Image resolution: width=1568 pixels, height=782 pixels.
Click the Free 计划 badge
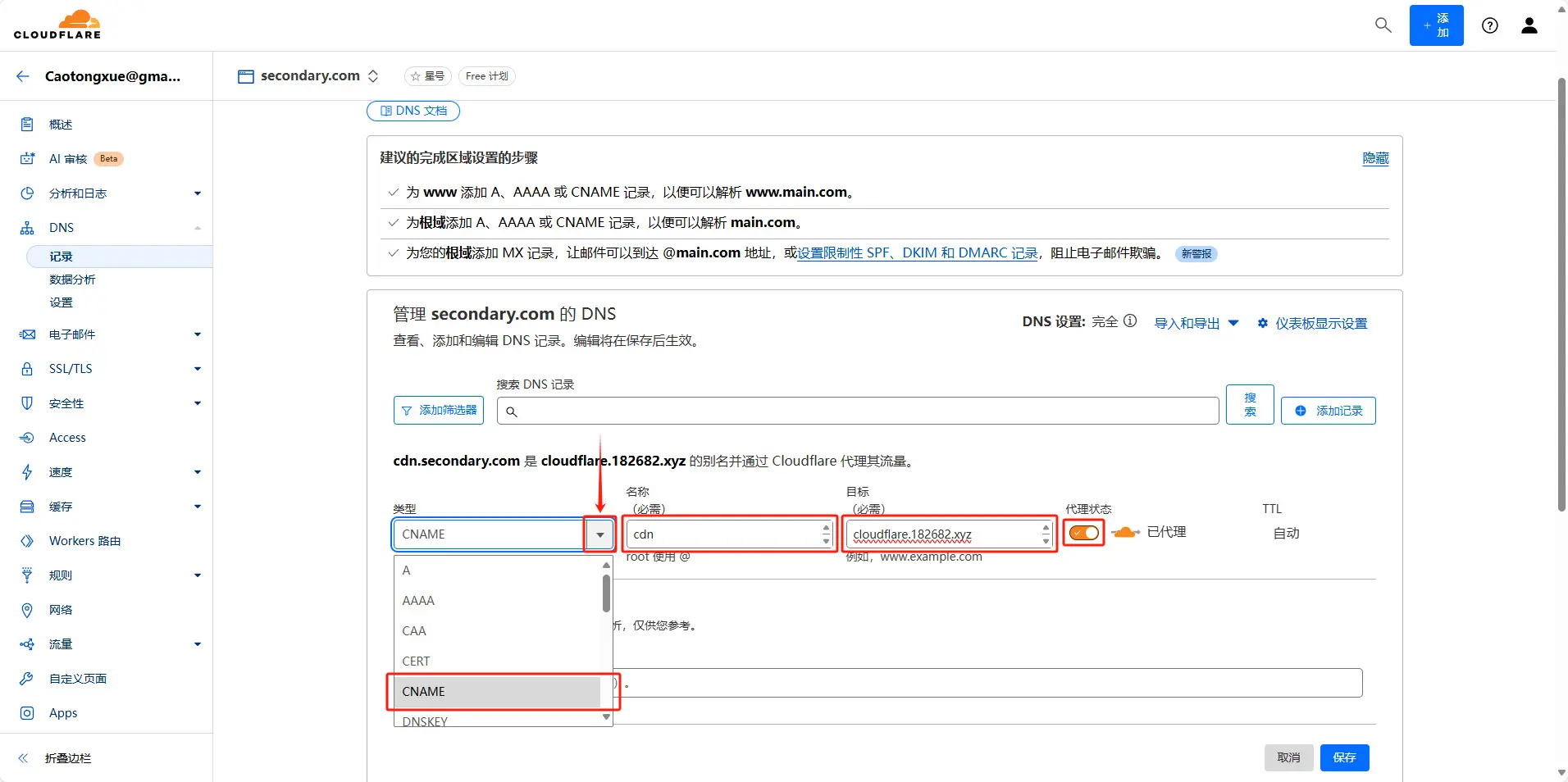pyautogui.click(x=487, y=76)
